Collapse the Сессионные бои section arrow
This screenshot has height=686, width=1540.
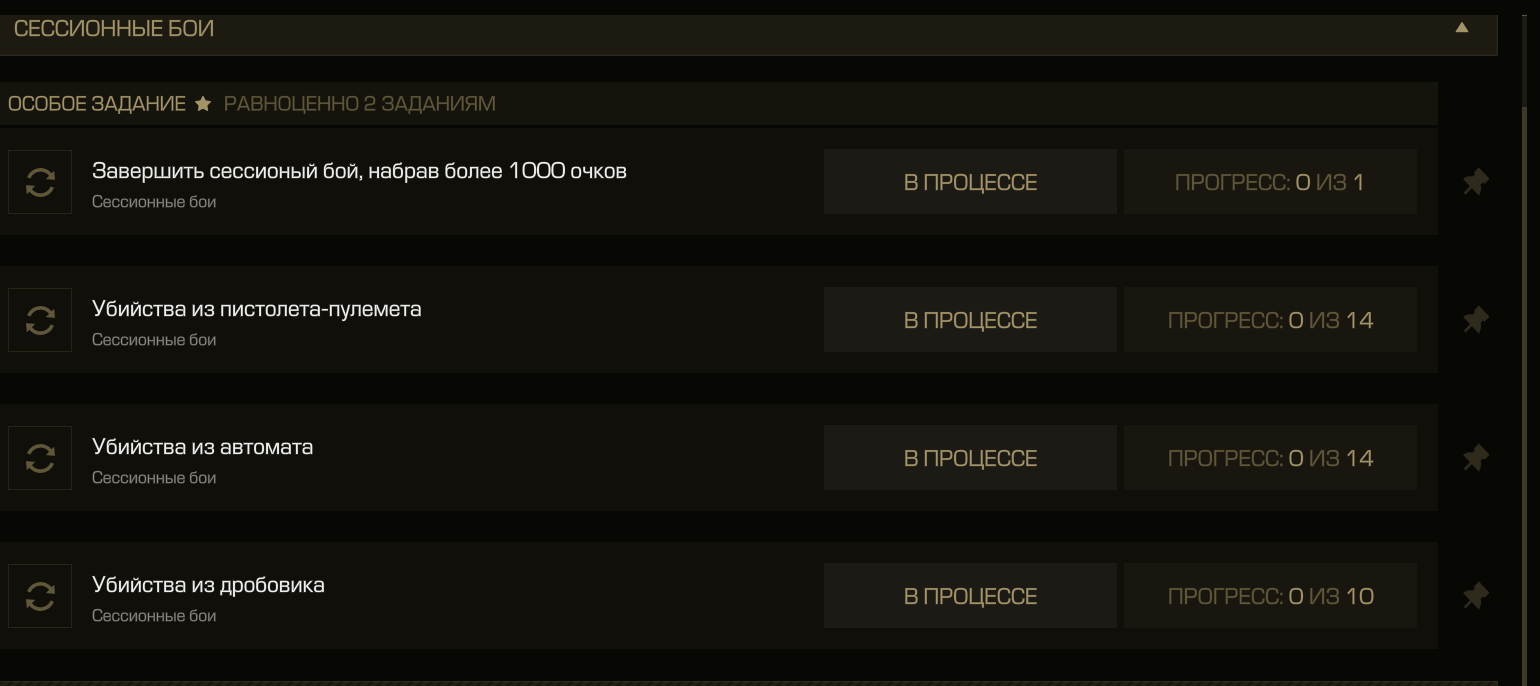click(1462, 28)
